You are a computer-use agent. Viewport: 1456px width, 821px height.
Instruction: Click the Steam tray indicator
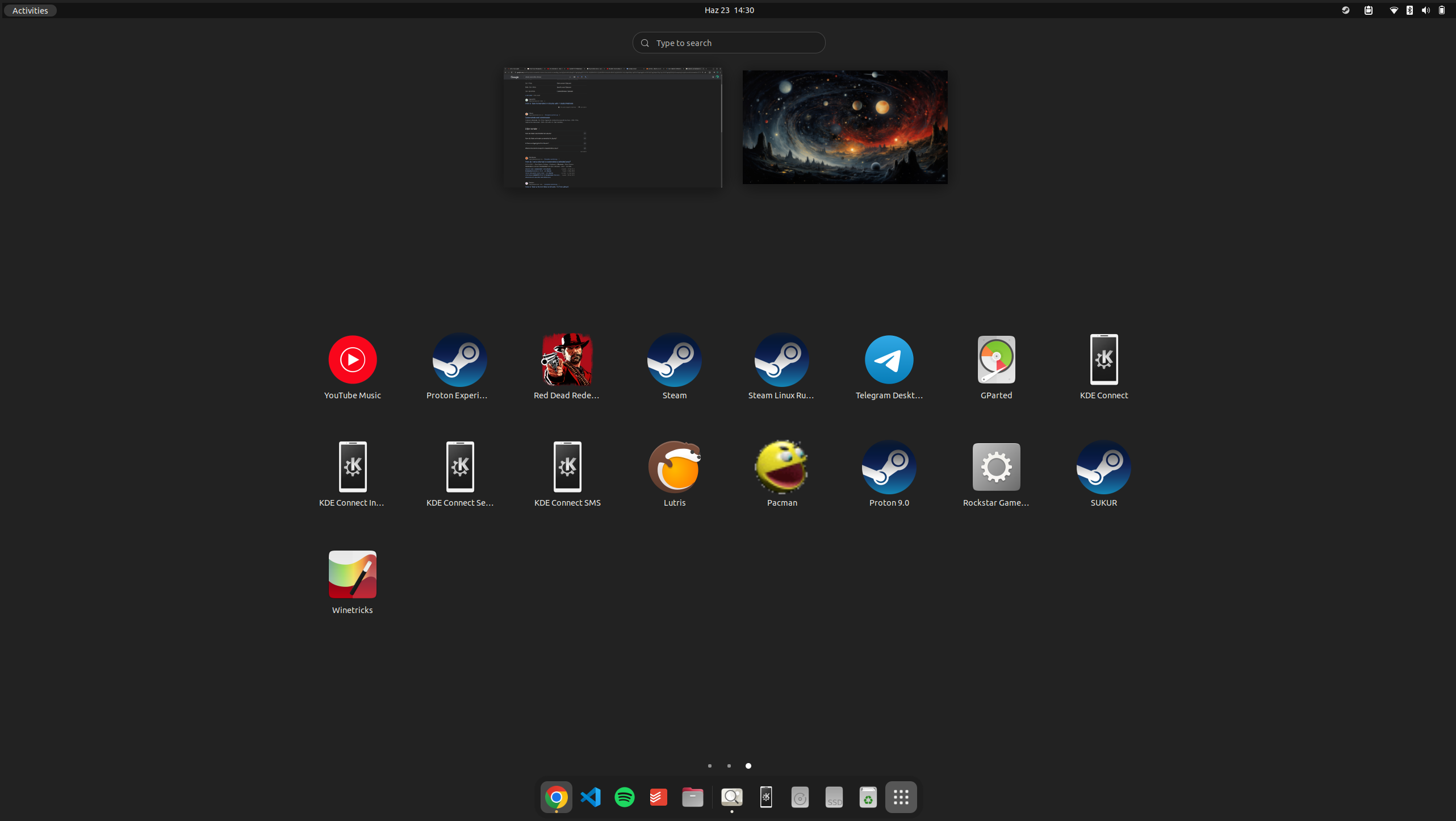coord(1345,10)
